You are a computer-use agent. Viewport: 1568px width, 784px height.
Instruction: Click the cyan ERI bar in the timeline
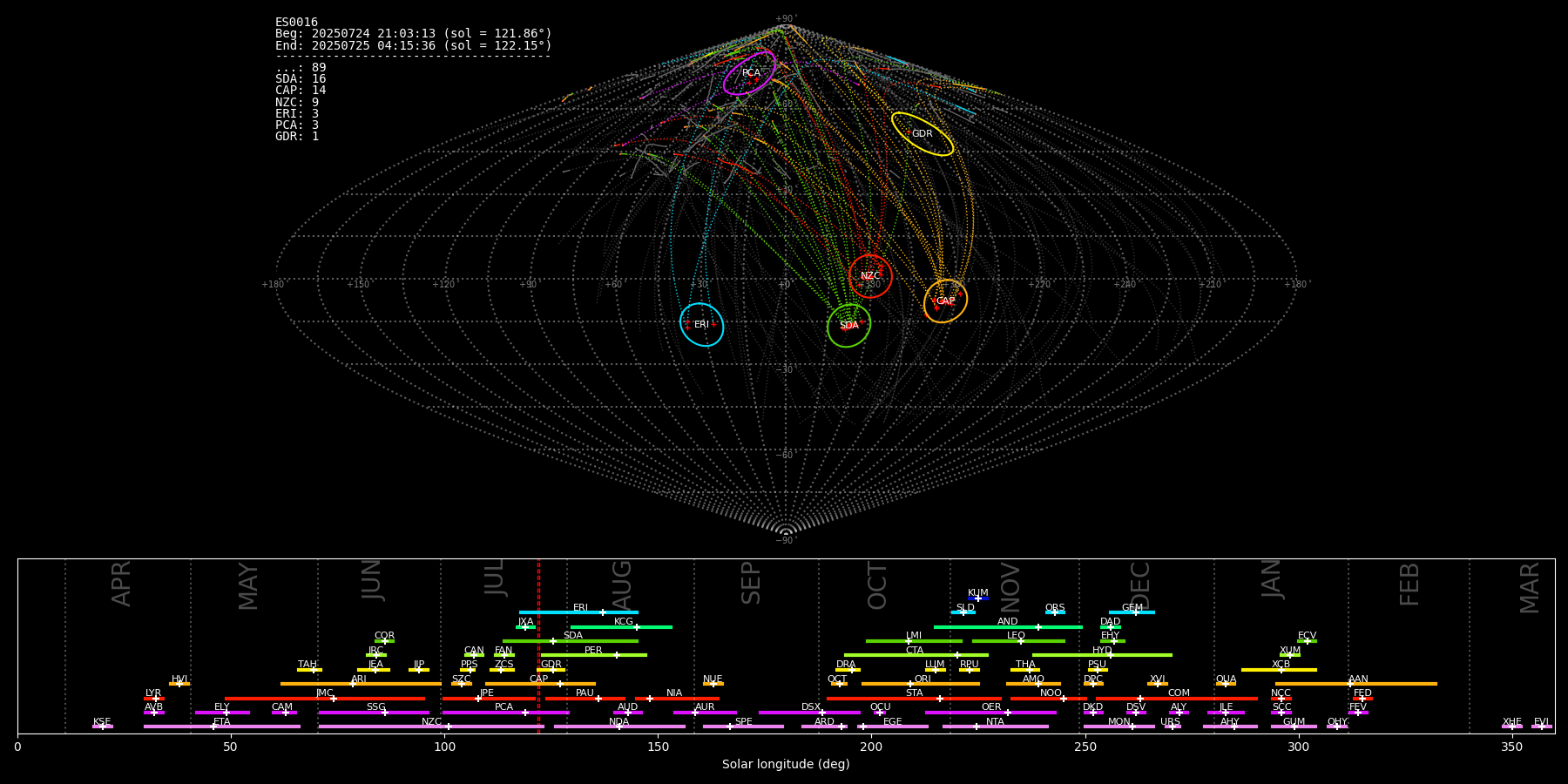pyautogui.click(x=578, y=612)
